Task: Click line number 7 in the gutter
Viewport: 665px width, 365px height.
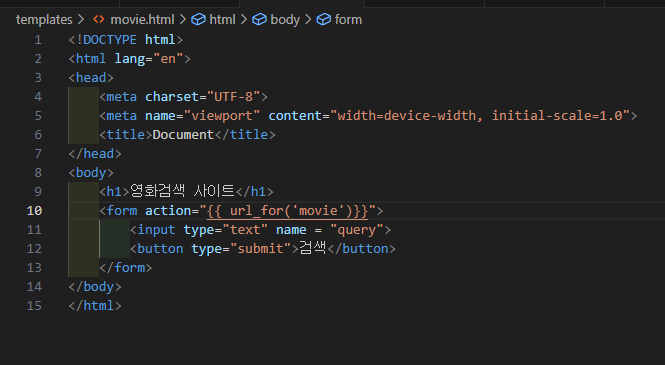Action: [x=38, y=153]
